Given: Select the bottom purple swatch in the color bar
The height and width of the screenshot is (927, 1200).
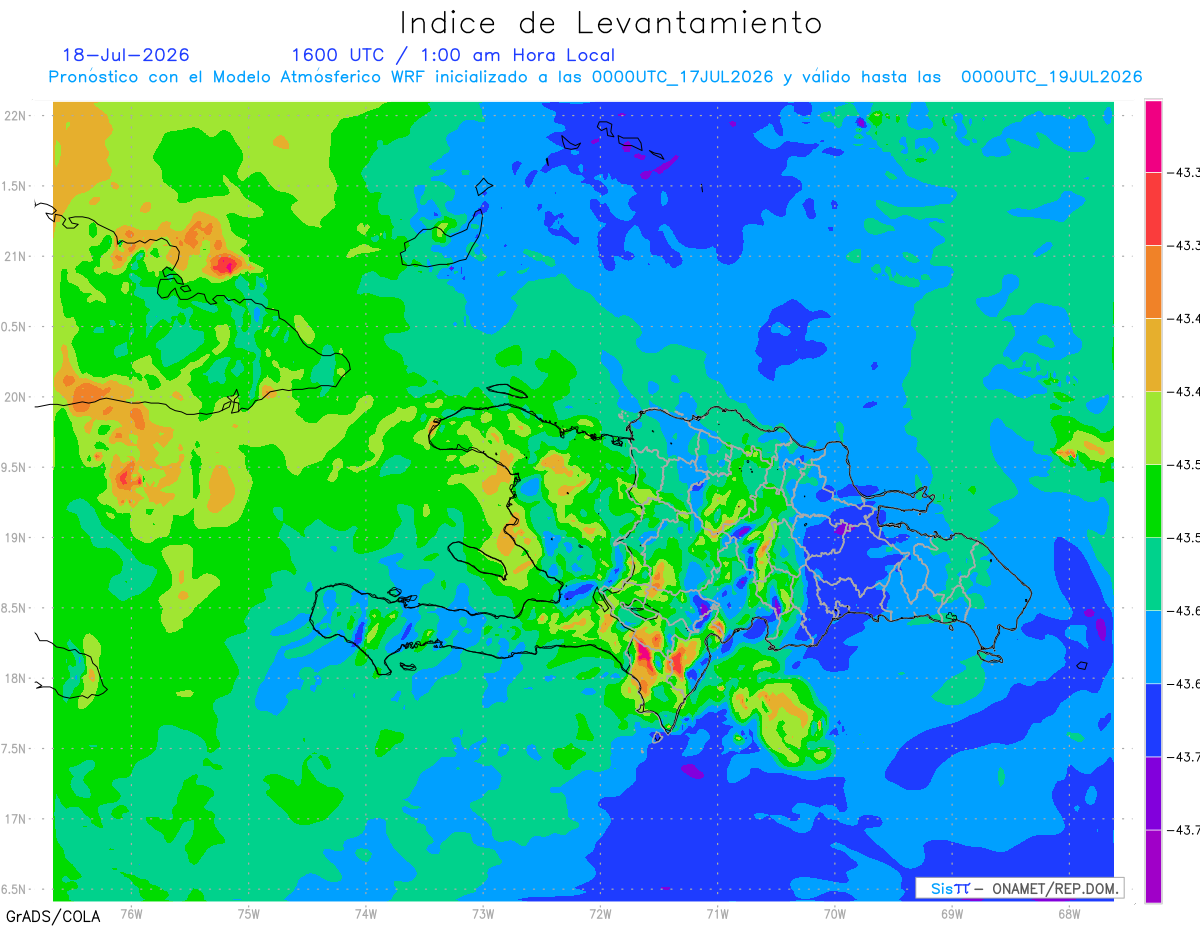Looking at the screenshot, I should pyautogui.click(x=1153, y=866).
